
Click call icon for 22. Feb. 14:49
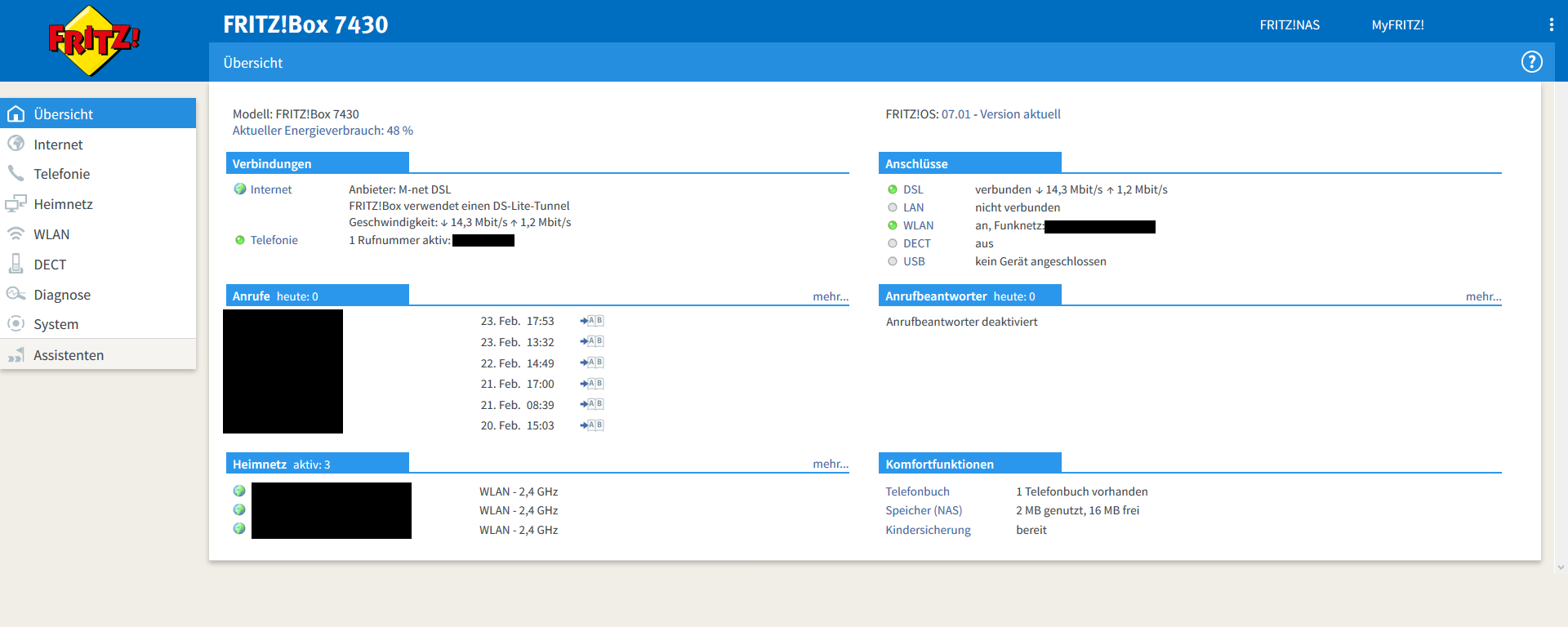click(592, 362)
